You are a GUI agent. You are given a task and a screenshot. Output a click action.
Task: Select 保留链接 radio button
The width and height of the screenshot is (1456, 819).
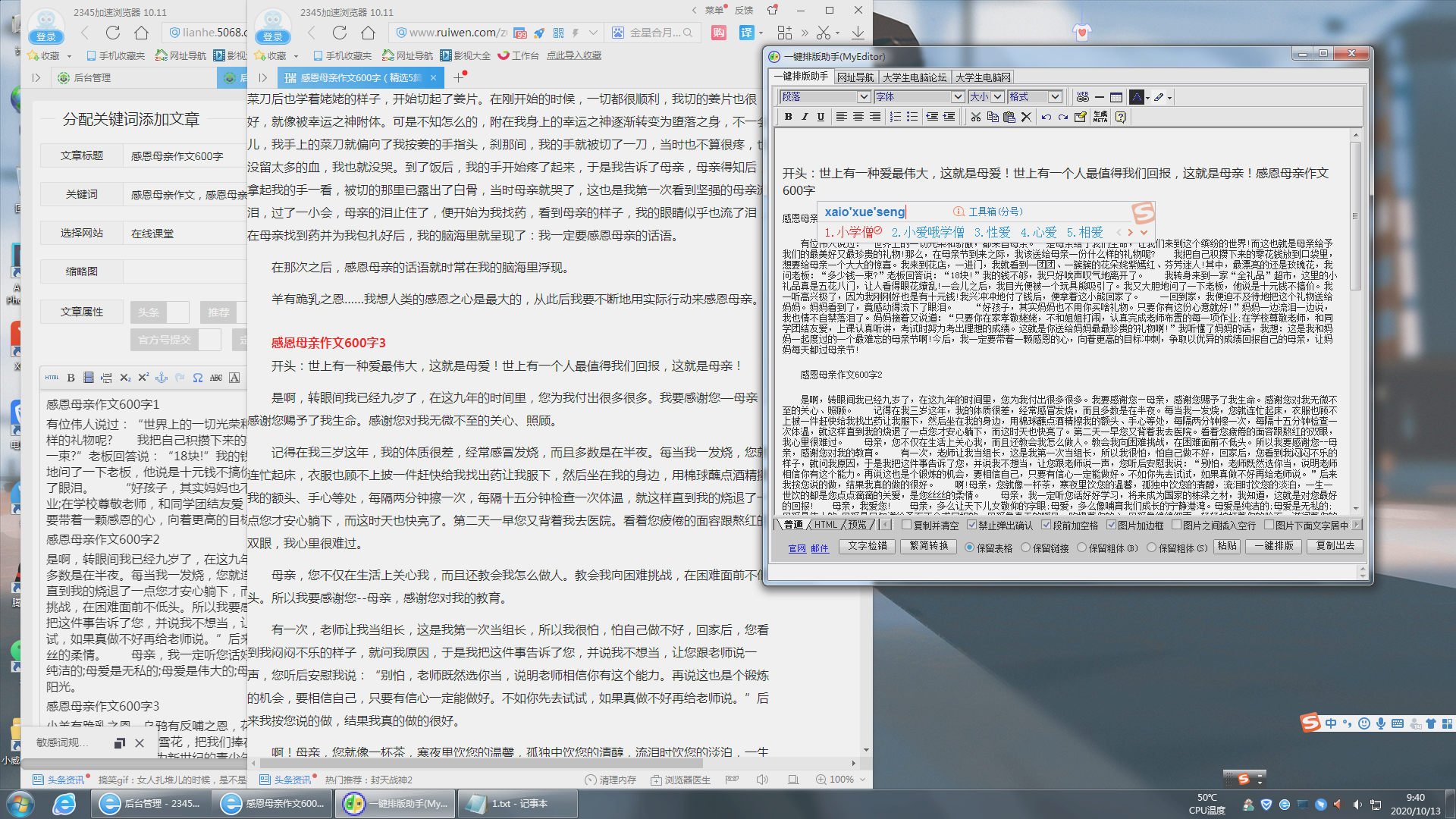[x=1026, y=548]
